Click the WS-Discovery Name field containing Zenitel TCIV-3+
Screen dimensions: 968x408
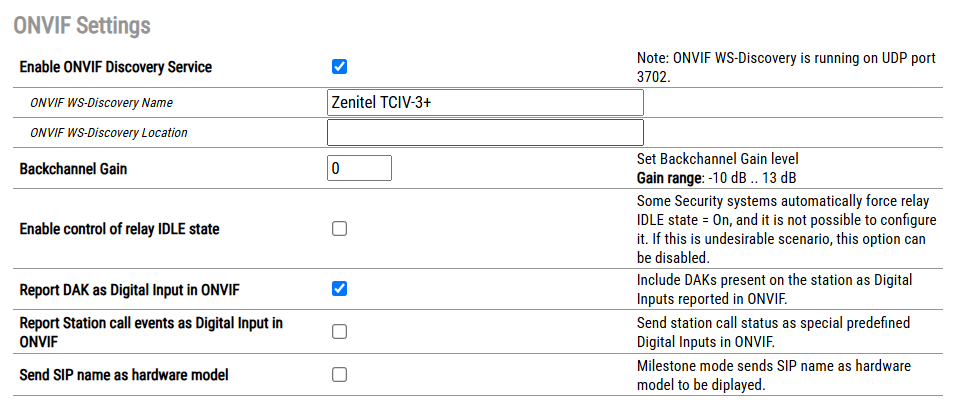pyautogui.click(x=485, y=102)
